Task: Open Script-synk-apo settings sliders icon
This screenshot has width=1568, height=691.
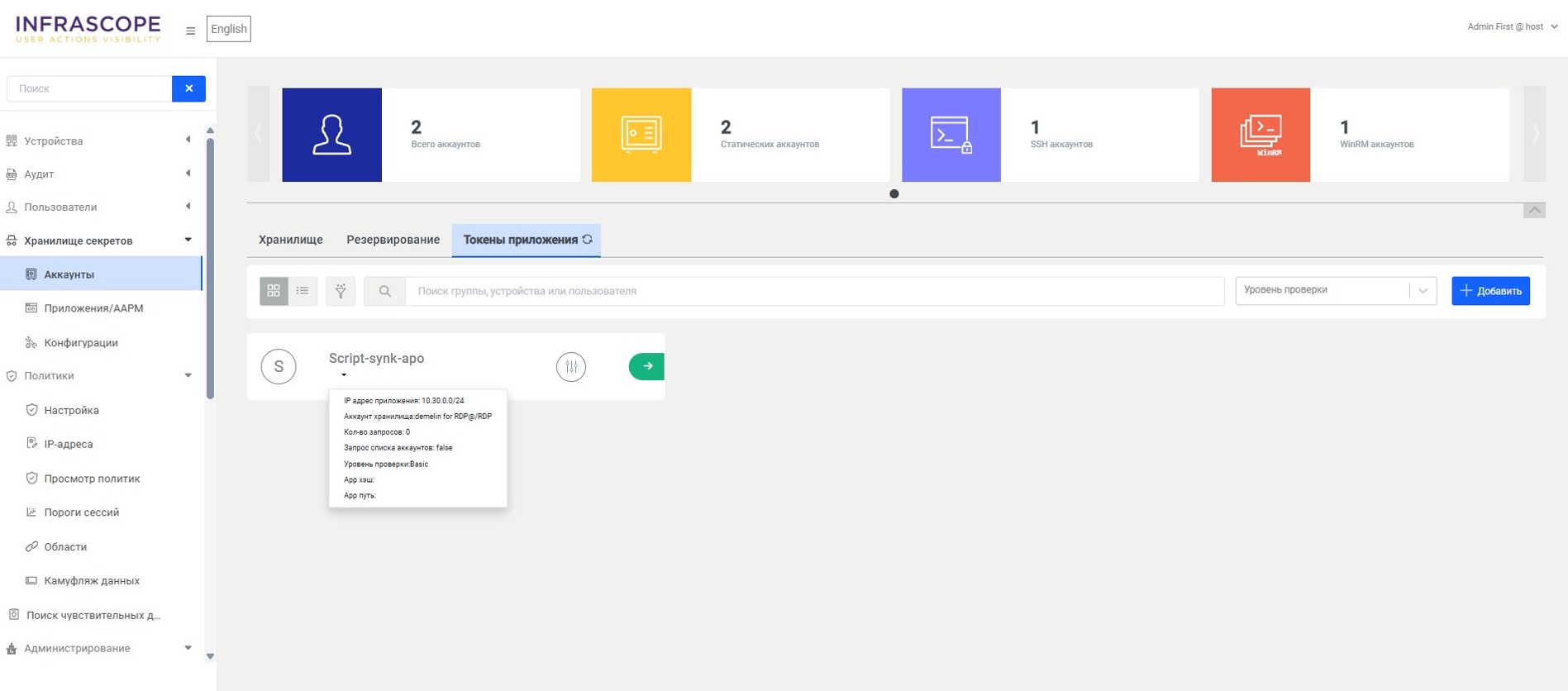Action: tap(571, 367)
